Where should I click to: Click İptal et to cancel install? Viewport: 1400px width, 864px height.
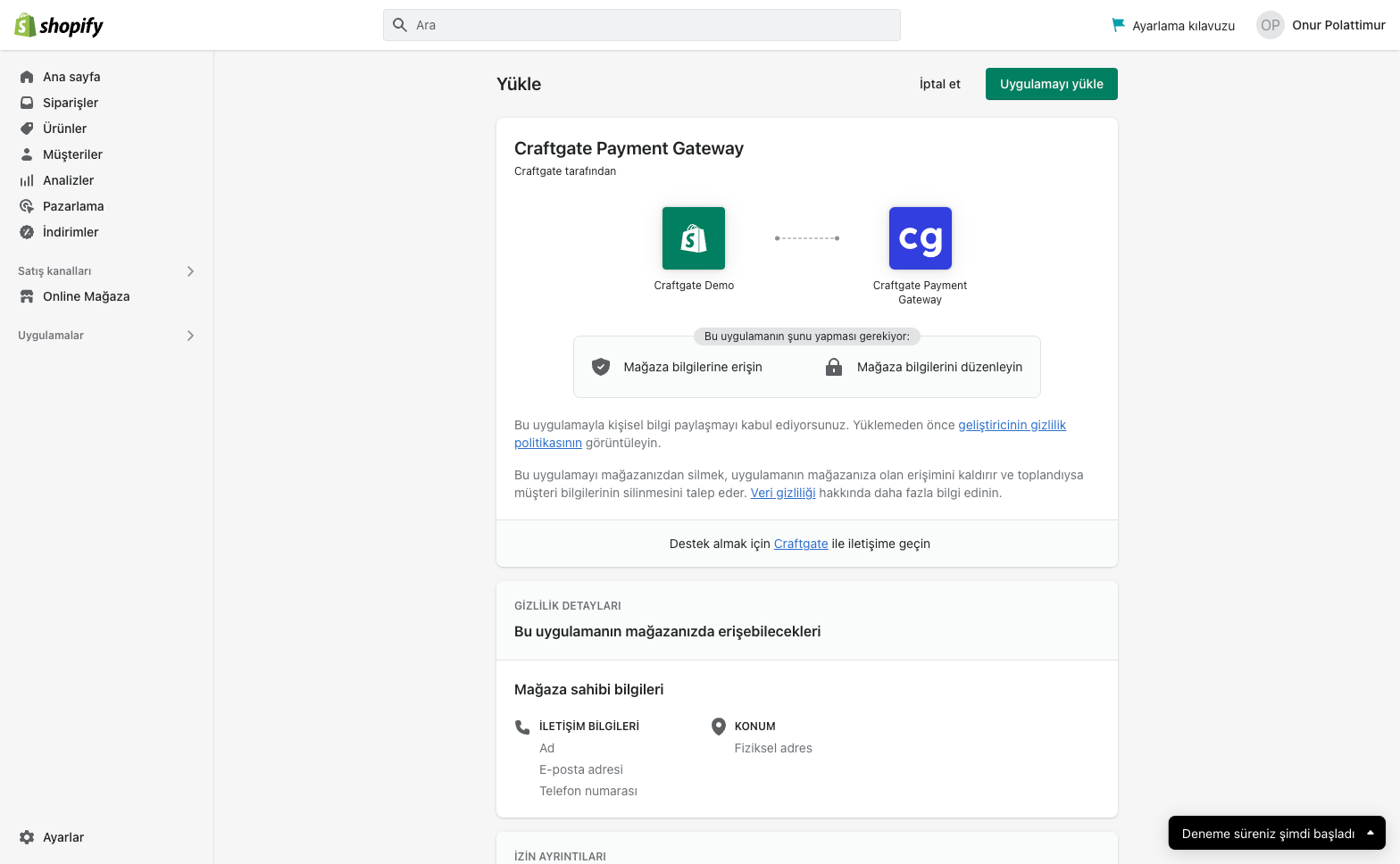coord(940,84)
